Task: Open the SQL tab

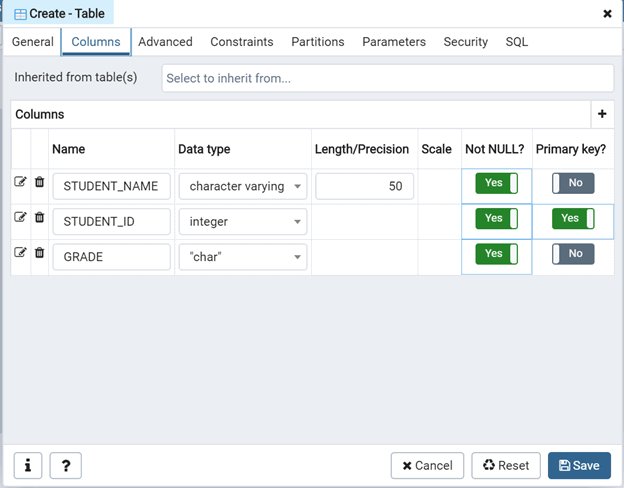Action: click(516, 42)
